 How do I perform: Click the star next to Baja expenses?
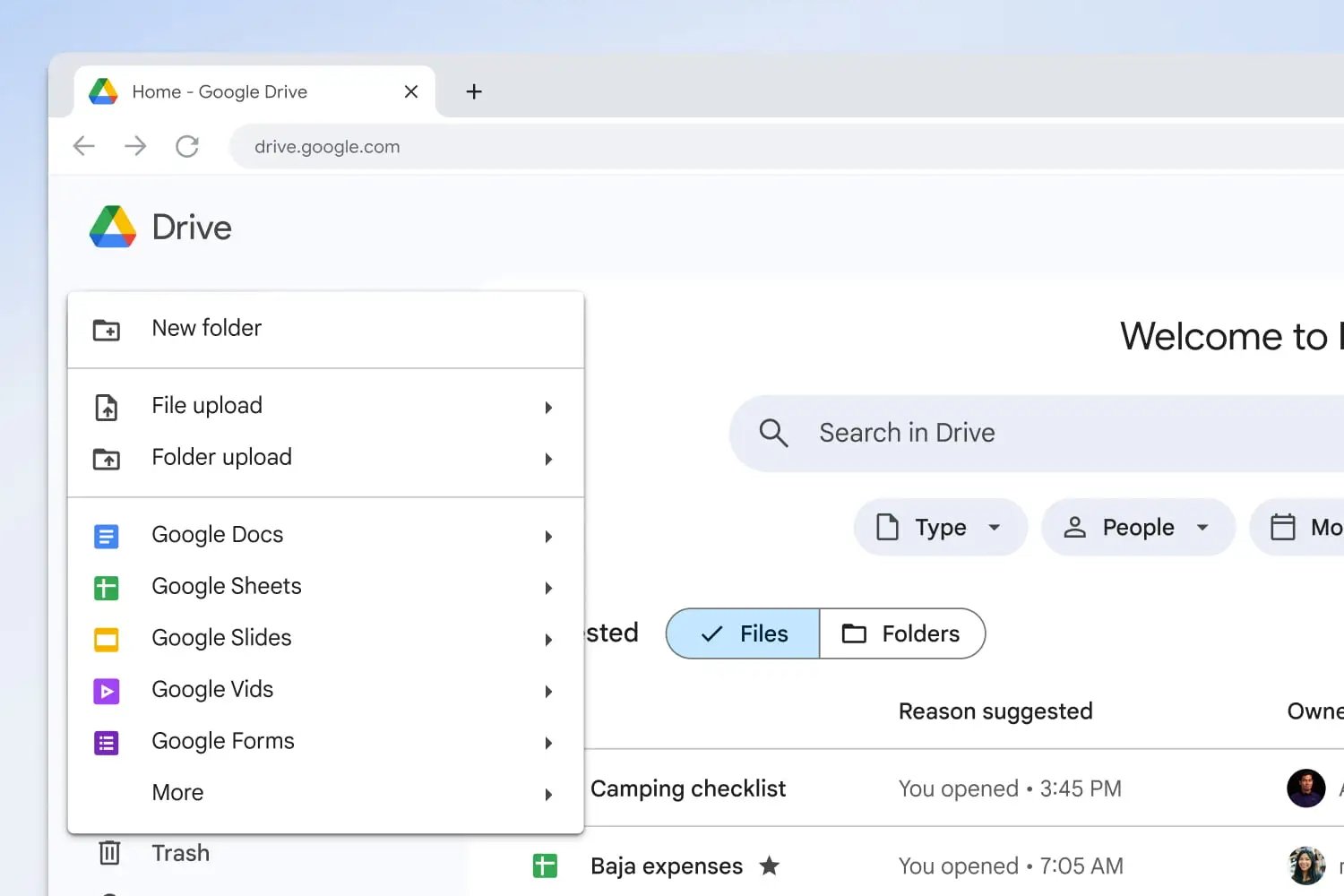tap(769, 866)
